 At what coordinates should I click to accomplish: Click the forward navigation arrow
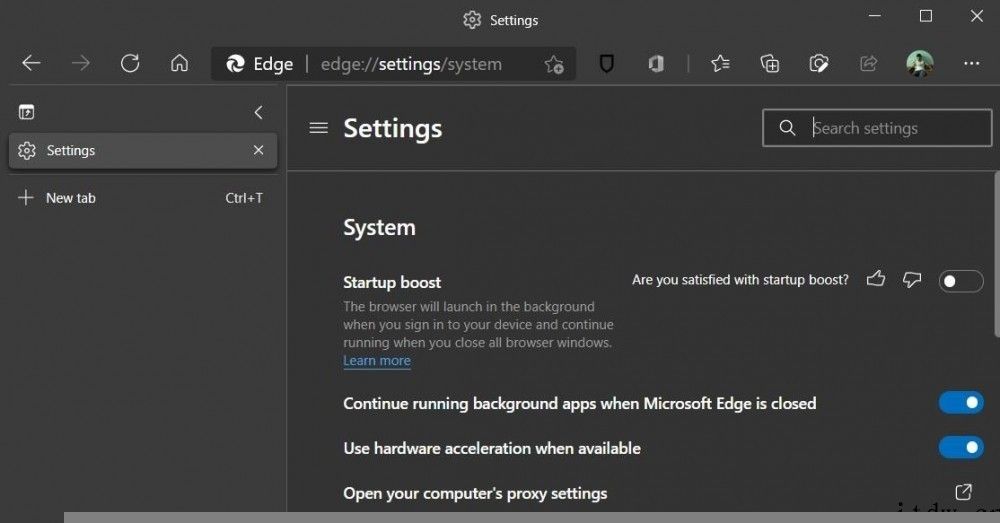click(80, 63)
